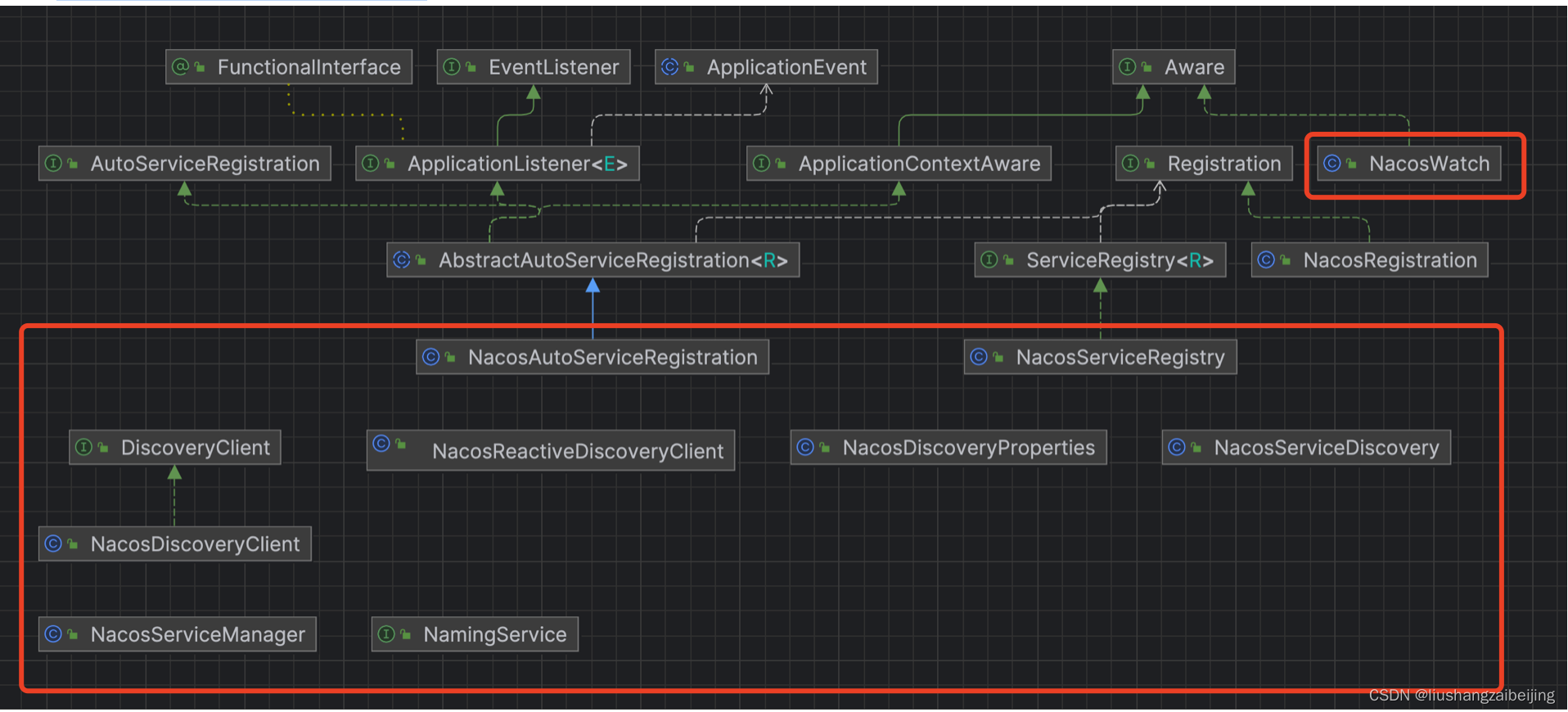Select the NamingService interface node
Viewport: 1568px width, 712px height.
pyautogui.click(x=475, y=634)
